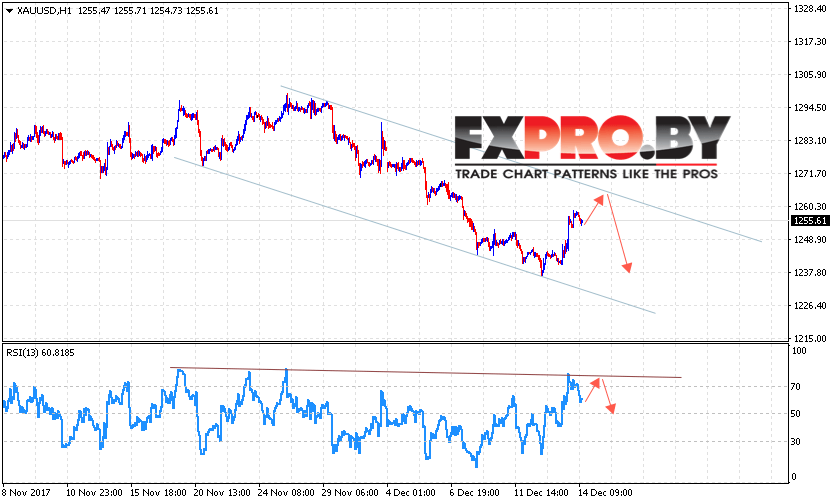Select the RSI scale value 100
This screenshot has height=504, width=831.
point(799,350)
